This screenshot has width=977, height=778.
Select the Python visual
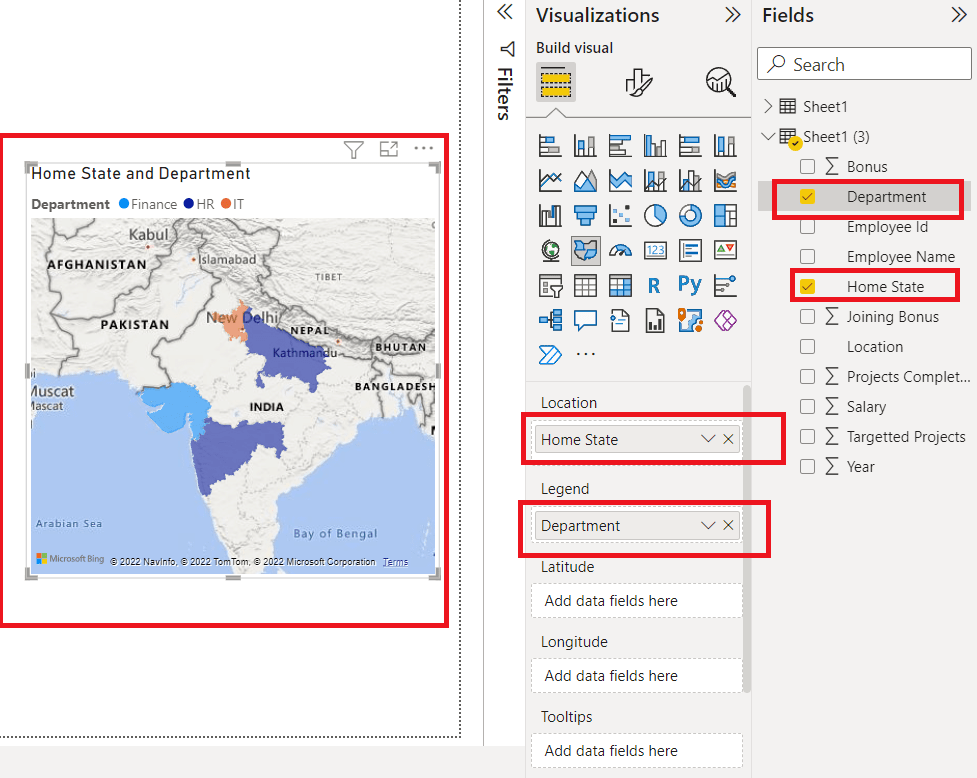pos(690,285)
